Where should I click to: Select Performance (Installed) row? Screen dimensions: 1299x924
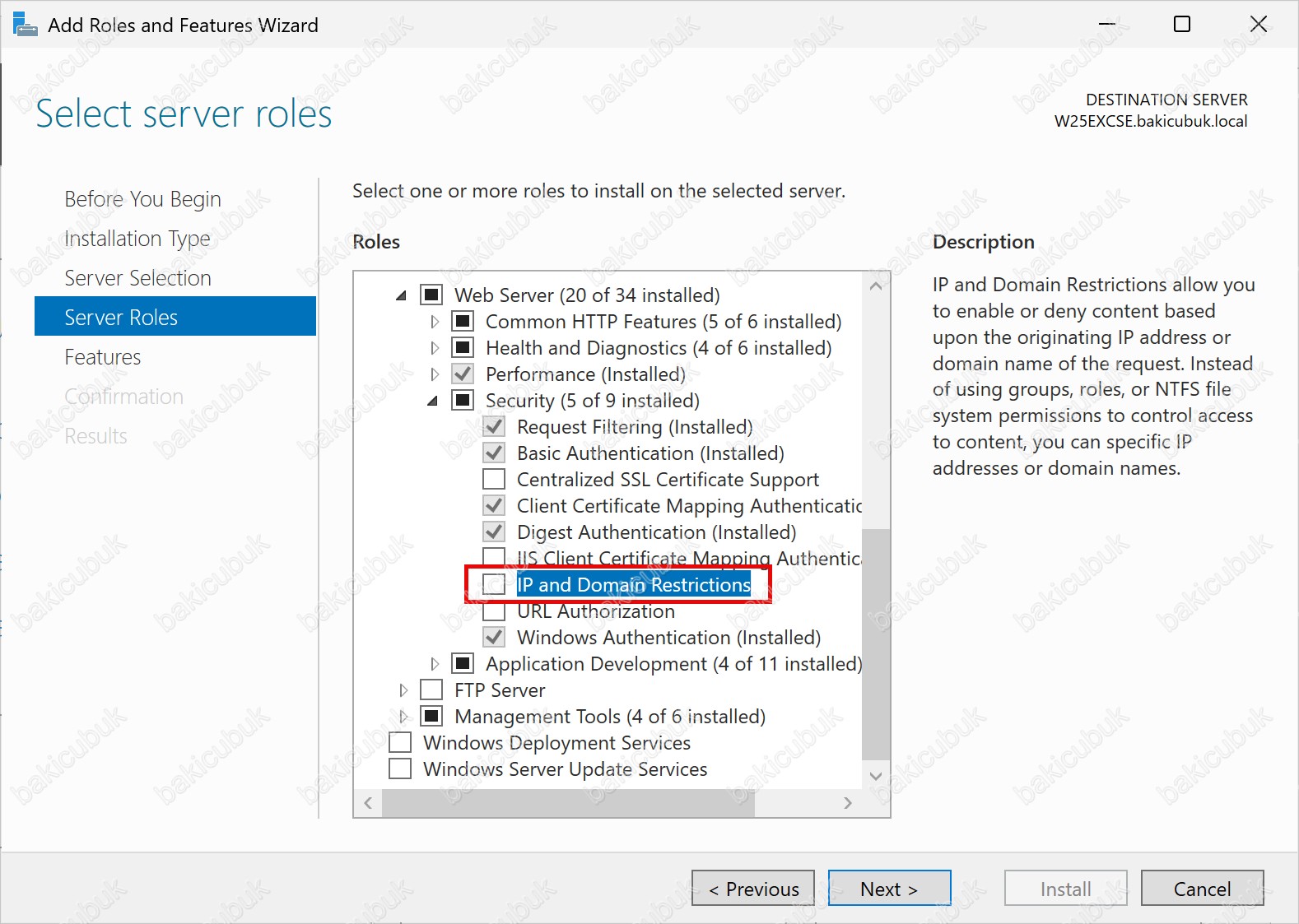point(585,374)
